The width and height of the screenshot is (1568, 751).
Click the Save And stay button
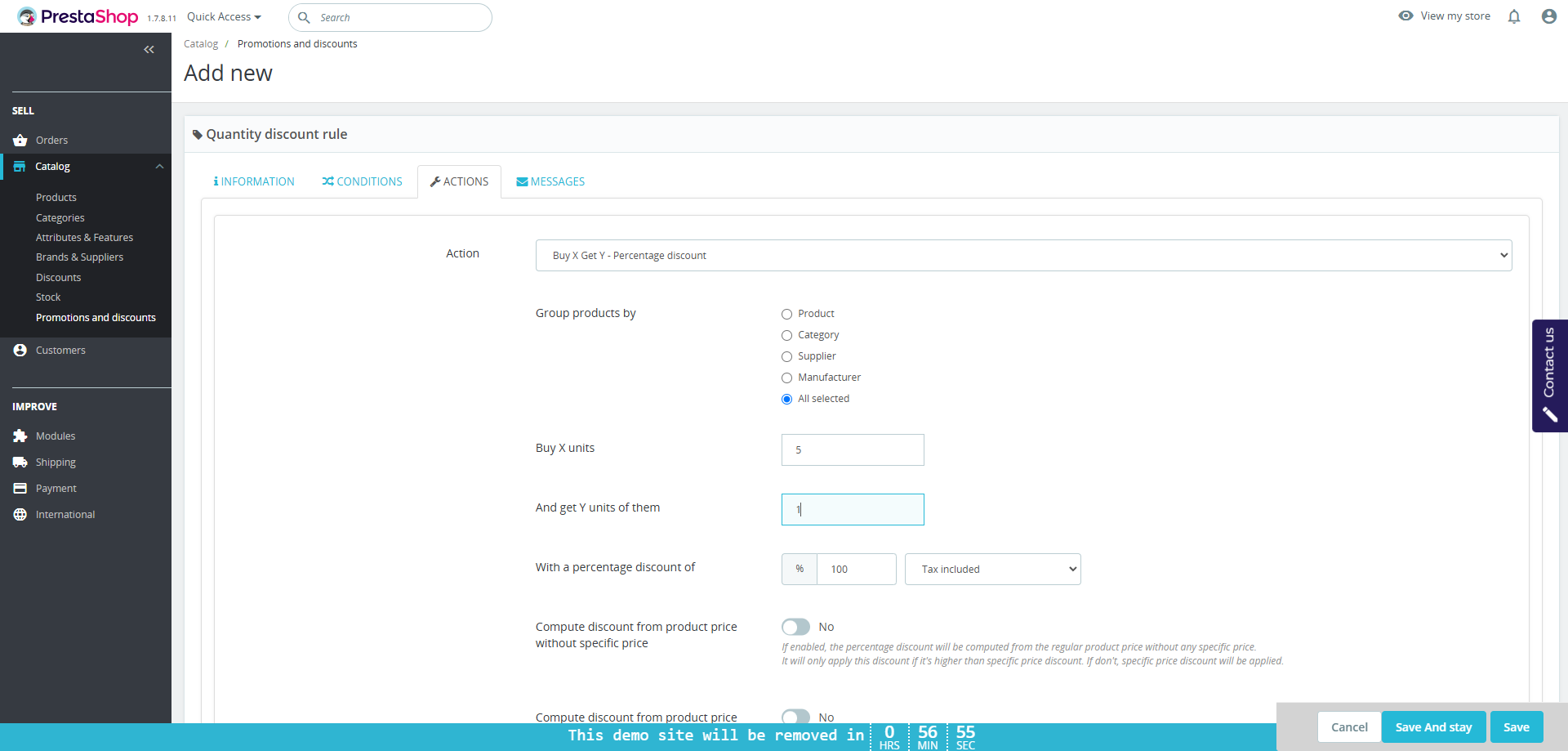[1433, 727]
